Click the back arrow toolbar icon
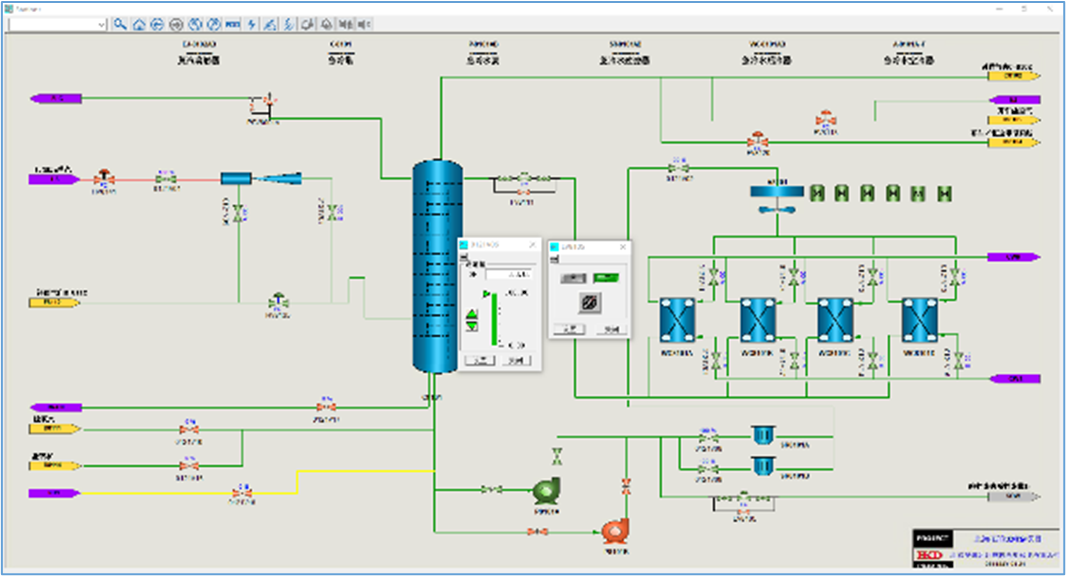This screenshot has height=576, width=1066. pos(158,24)
